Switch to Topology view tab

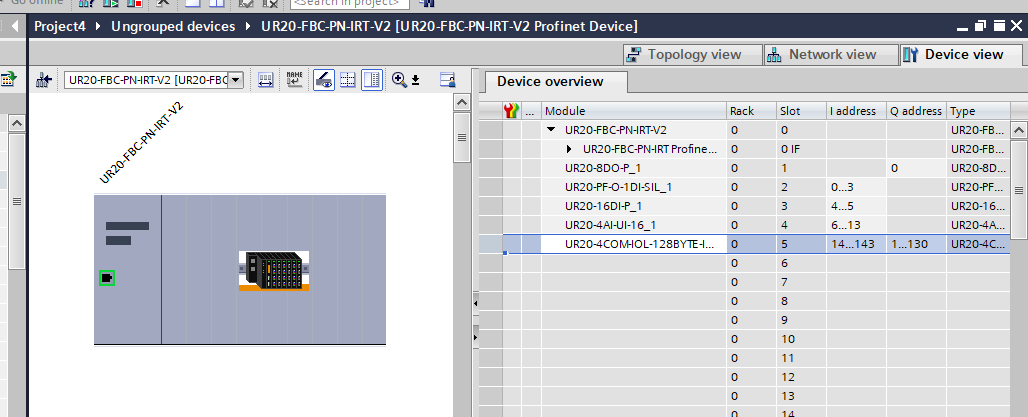point(693,54)
